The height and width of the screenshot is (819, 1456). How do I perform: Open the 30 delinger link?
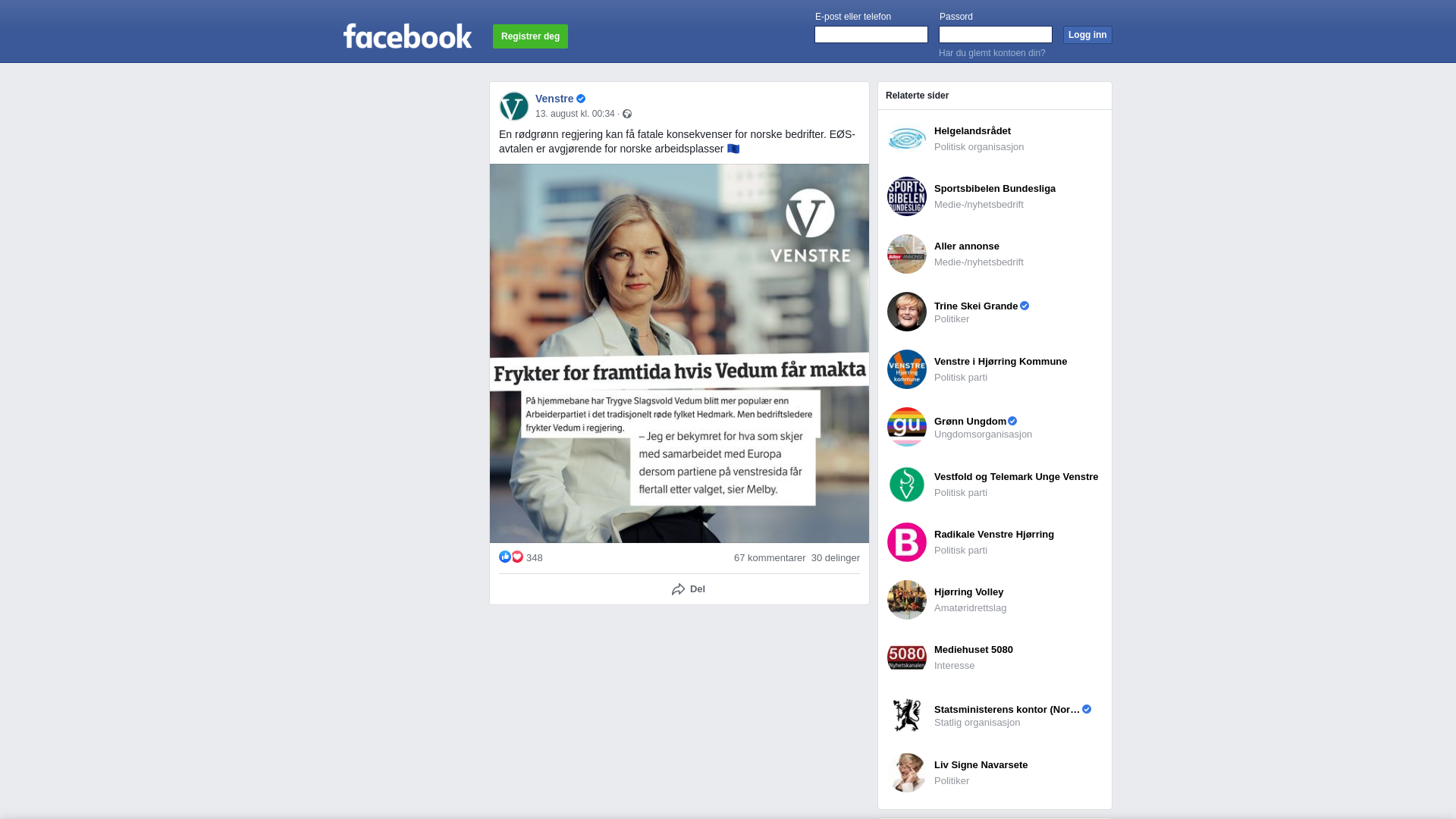point(836,558)
